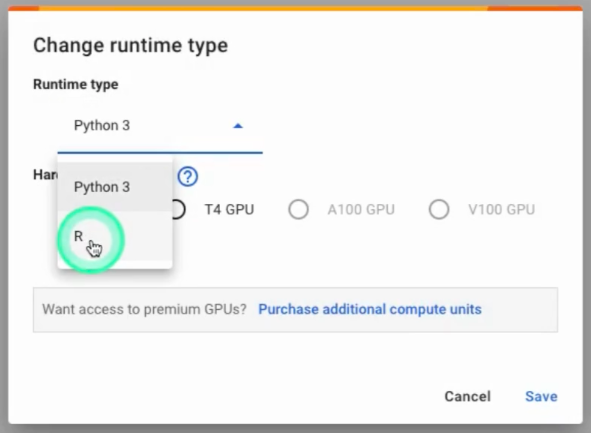Click the 'Want access to premium GPUs?' text
The image size is (591, 433).
[x=144, y=309]
